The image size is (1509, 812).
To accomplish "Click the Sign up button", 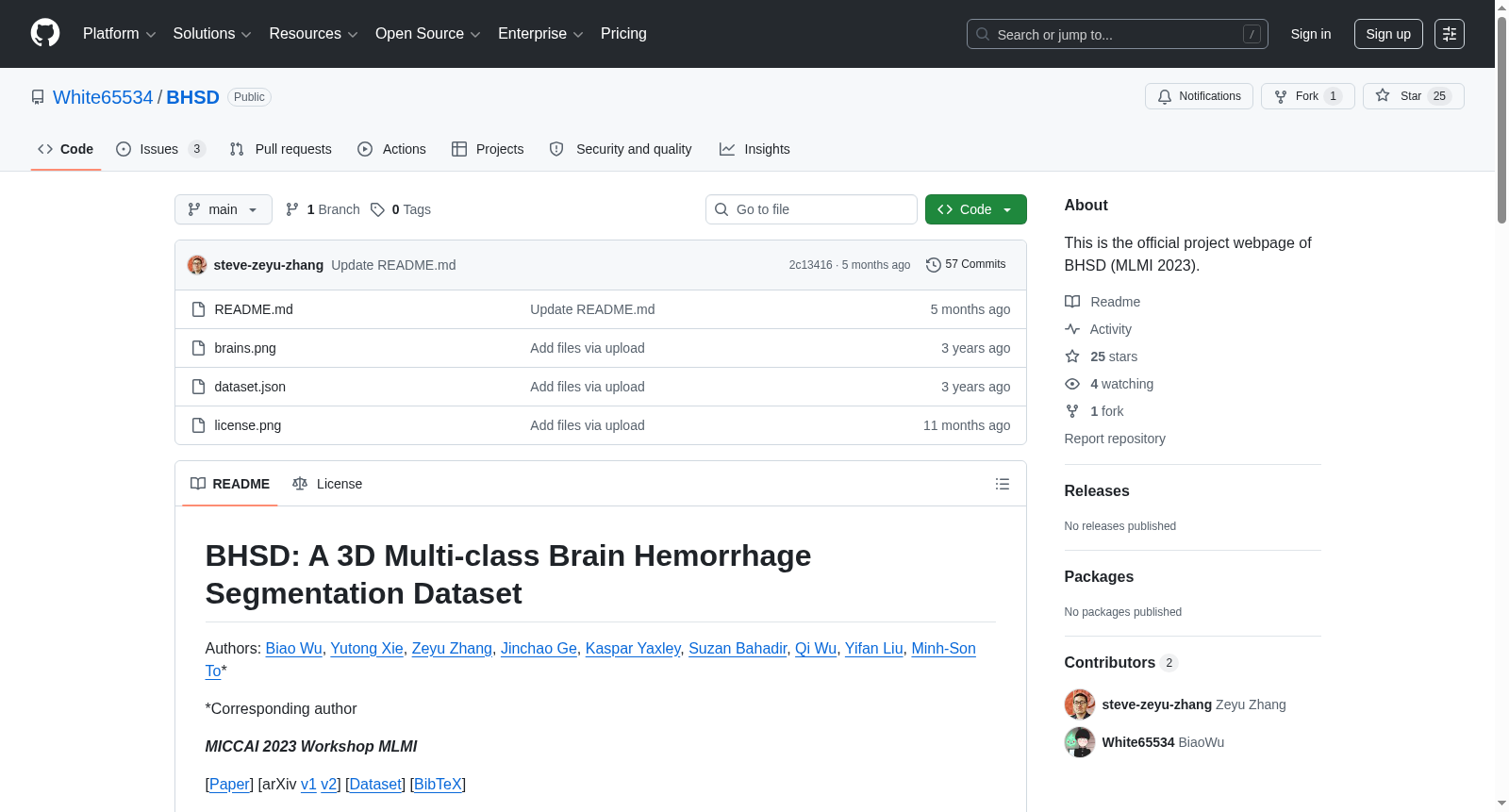I will [x=1388, y=34].
